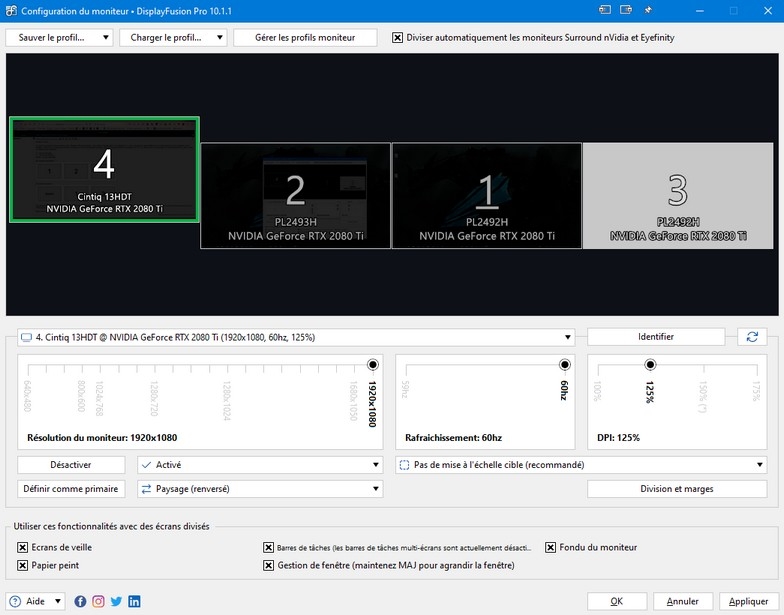Open DisplayFusion Instagram page icon
Viewport: 784px width, 615px height.
pyautogui.click(x=98, y=601)
